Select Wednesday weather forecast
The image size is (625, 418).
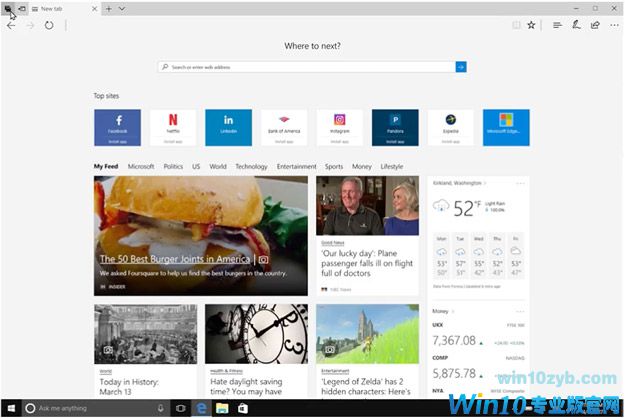479,255
